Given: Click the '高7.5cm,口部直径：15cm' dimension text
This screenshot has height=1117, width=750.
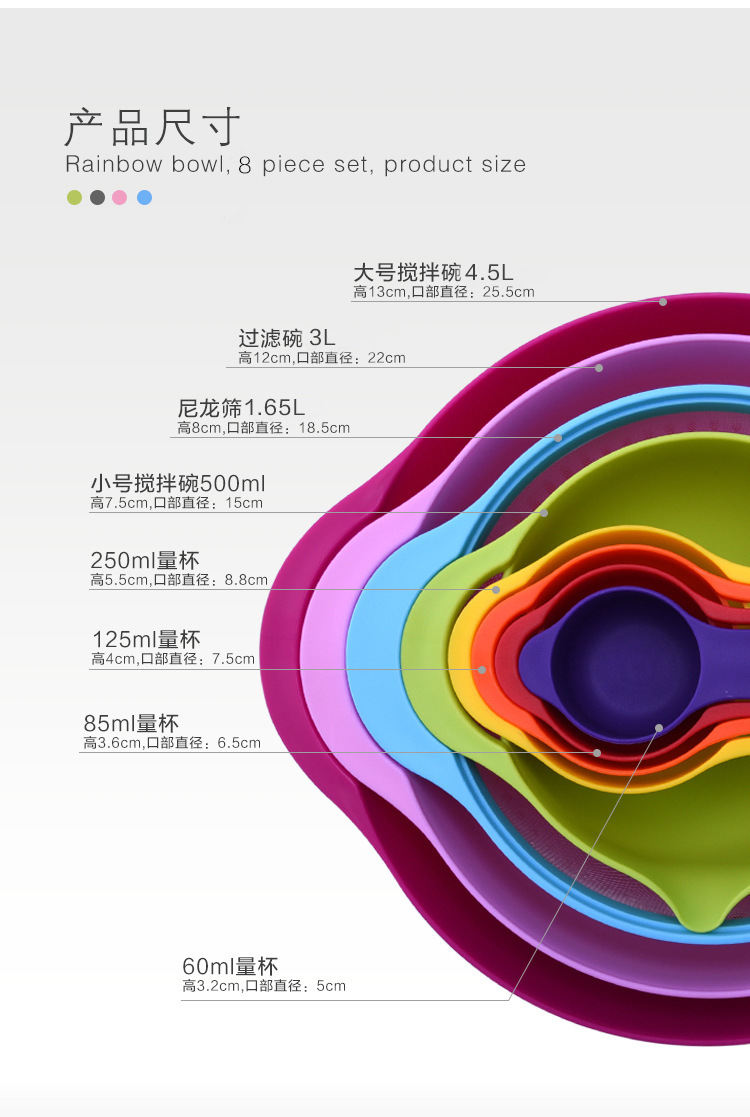Looking at the screenshot, I should [x=177, y=503].
